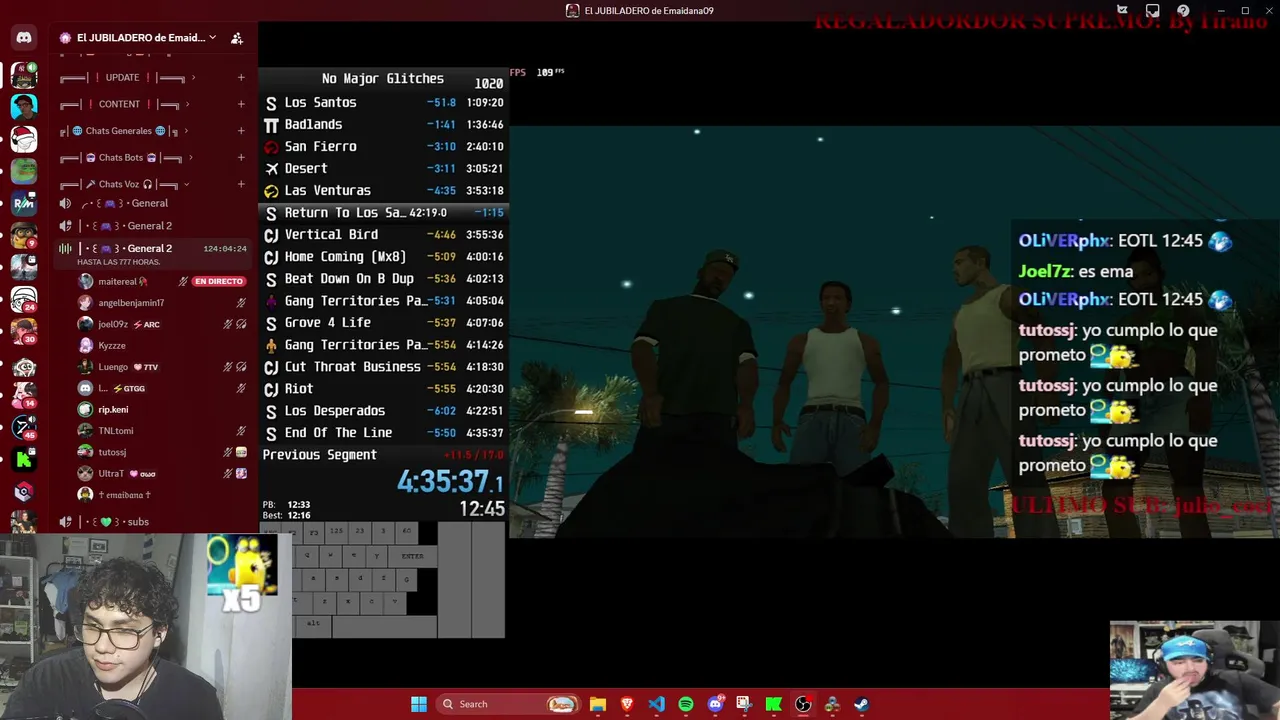Click the Windows Start button
The image size is (1280, 720).
coord(419,704)
